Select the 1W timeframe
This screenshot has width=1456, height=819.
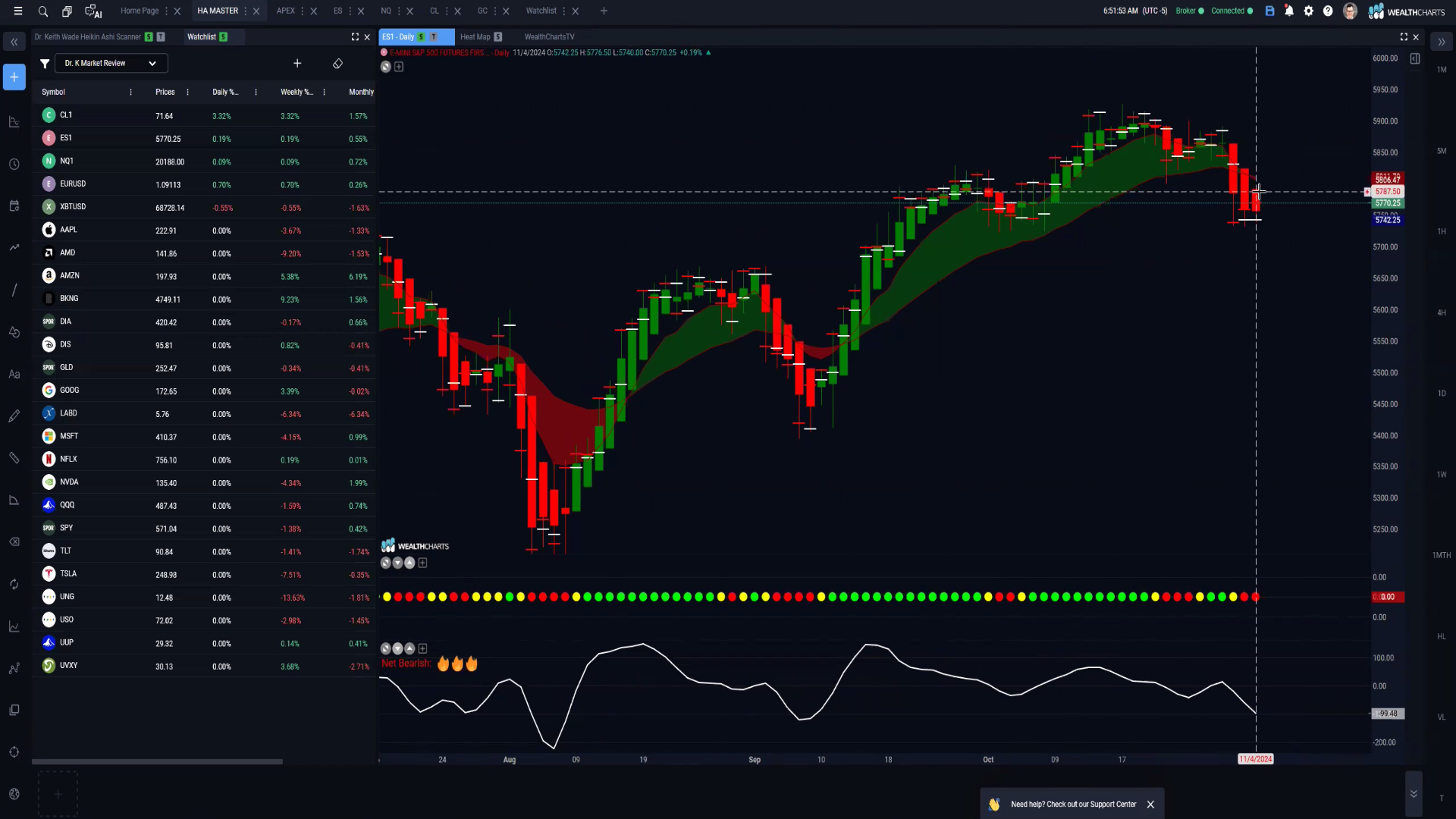click(1442, 475)
